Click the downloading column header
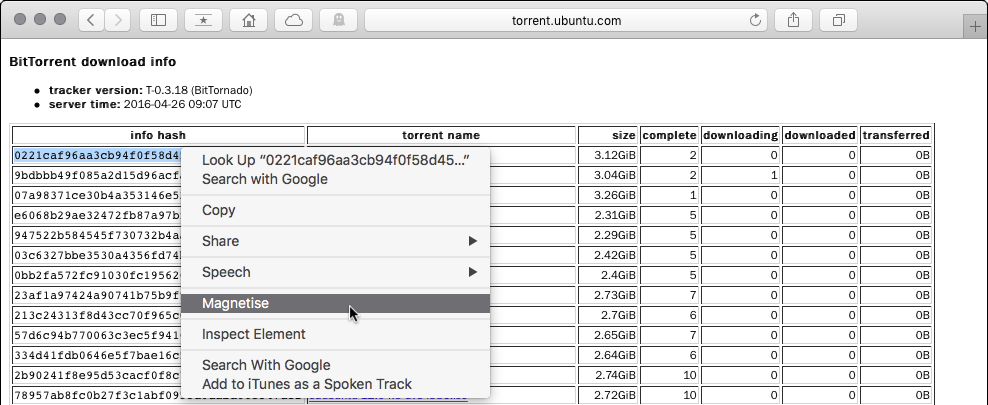This screenshot has height=405, width=988. click(740, 135)
